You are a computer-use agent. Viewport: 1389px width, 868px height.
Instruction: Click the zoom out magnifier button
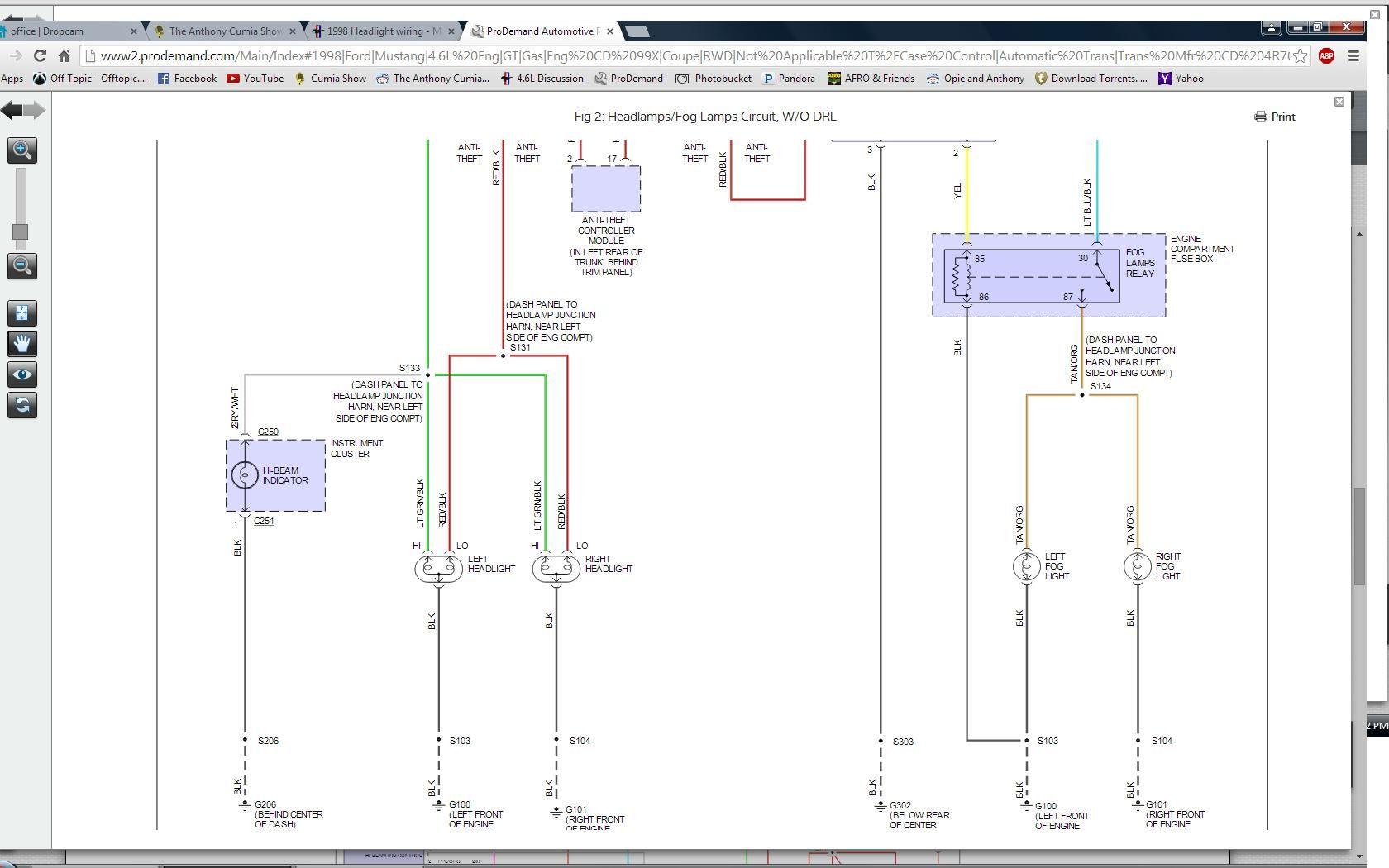tap(22, 266)
